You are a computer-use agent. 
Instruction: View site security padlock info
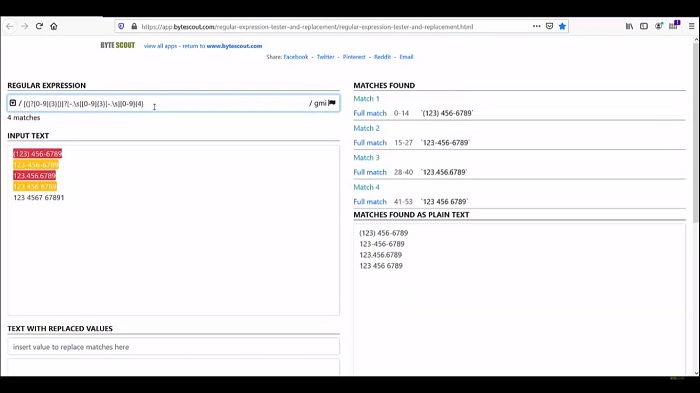coord(134,26)
